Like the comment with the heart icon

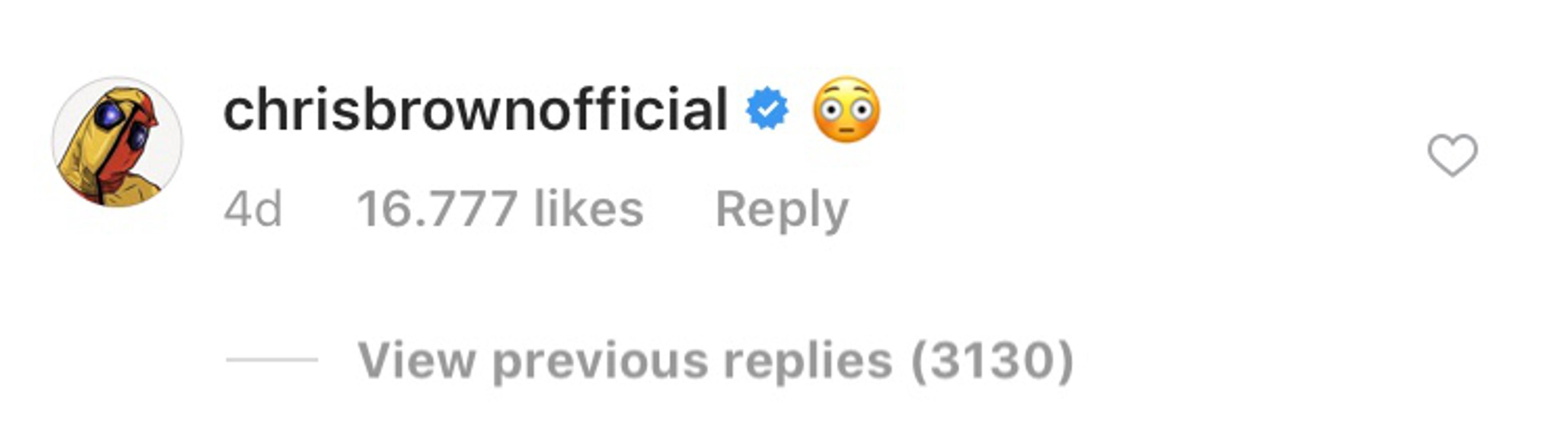[1452, 155]
